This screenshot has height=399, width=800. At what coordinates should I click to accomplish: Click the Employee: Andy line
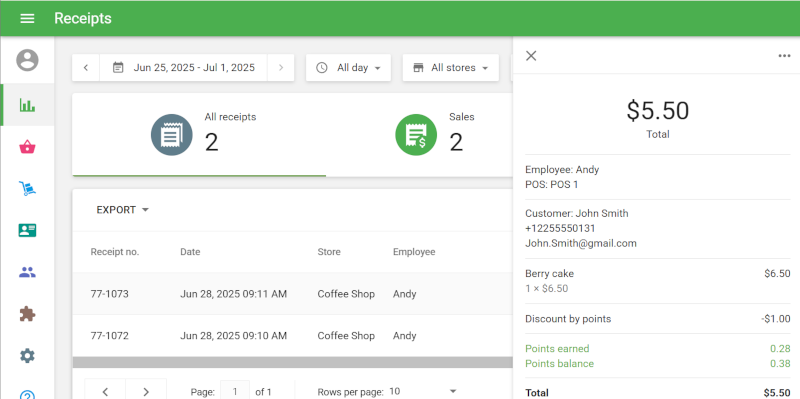[x=562, y=169]
